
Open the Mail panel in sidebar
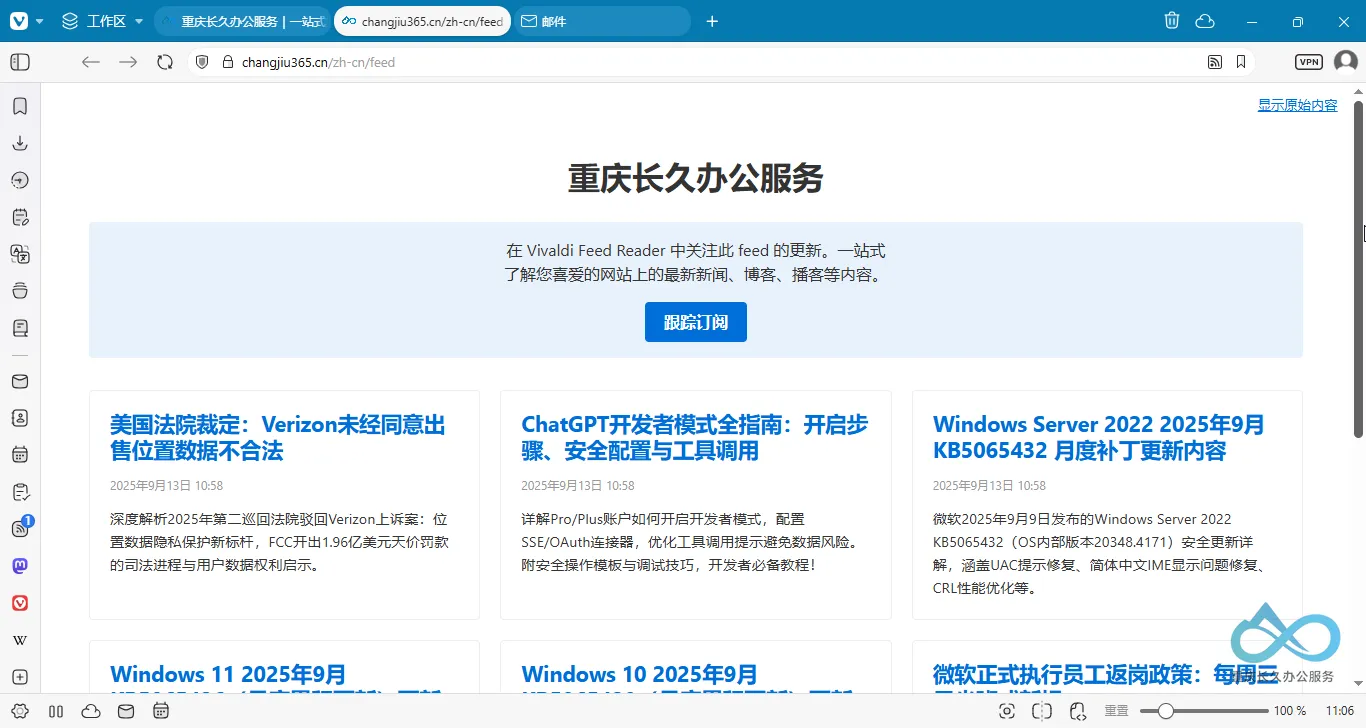point(20,381)
